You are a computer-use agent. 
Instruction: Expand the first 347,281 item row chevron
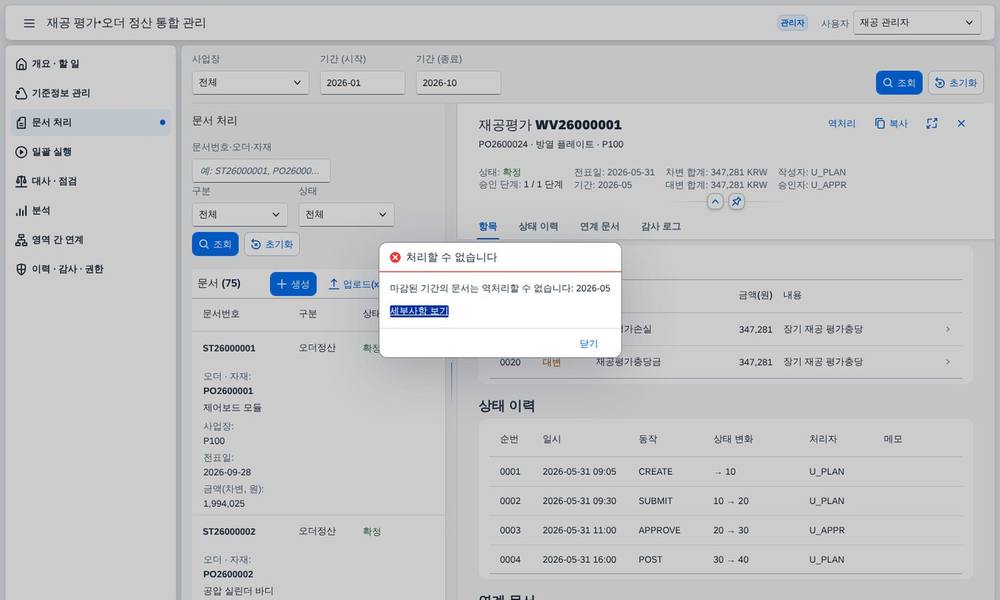tap(948, 330)
